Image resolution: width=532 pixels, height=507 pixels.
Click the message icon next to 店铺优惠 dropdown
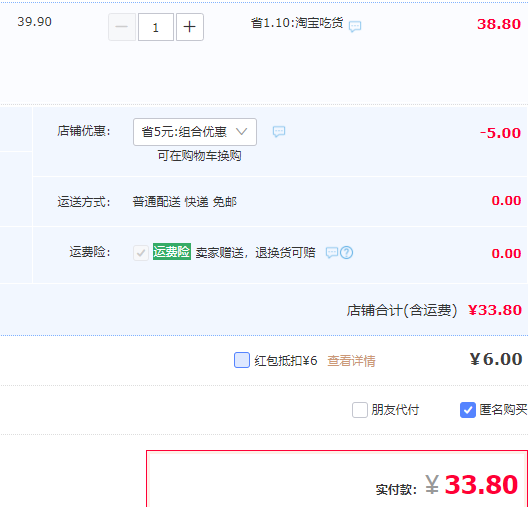click(x=279, y=131)
